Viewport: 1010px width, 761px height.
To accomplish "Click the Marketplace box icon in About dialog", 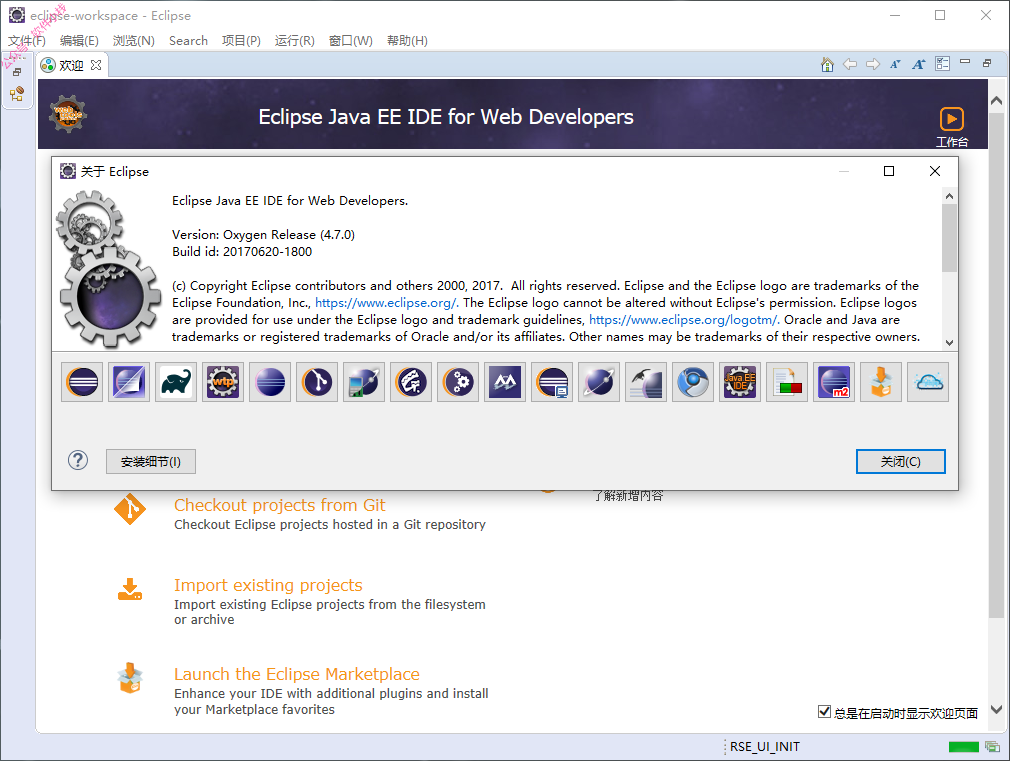I will [x=881, y=382].
